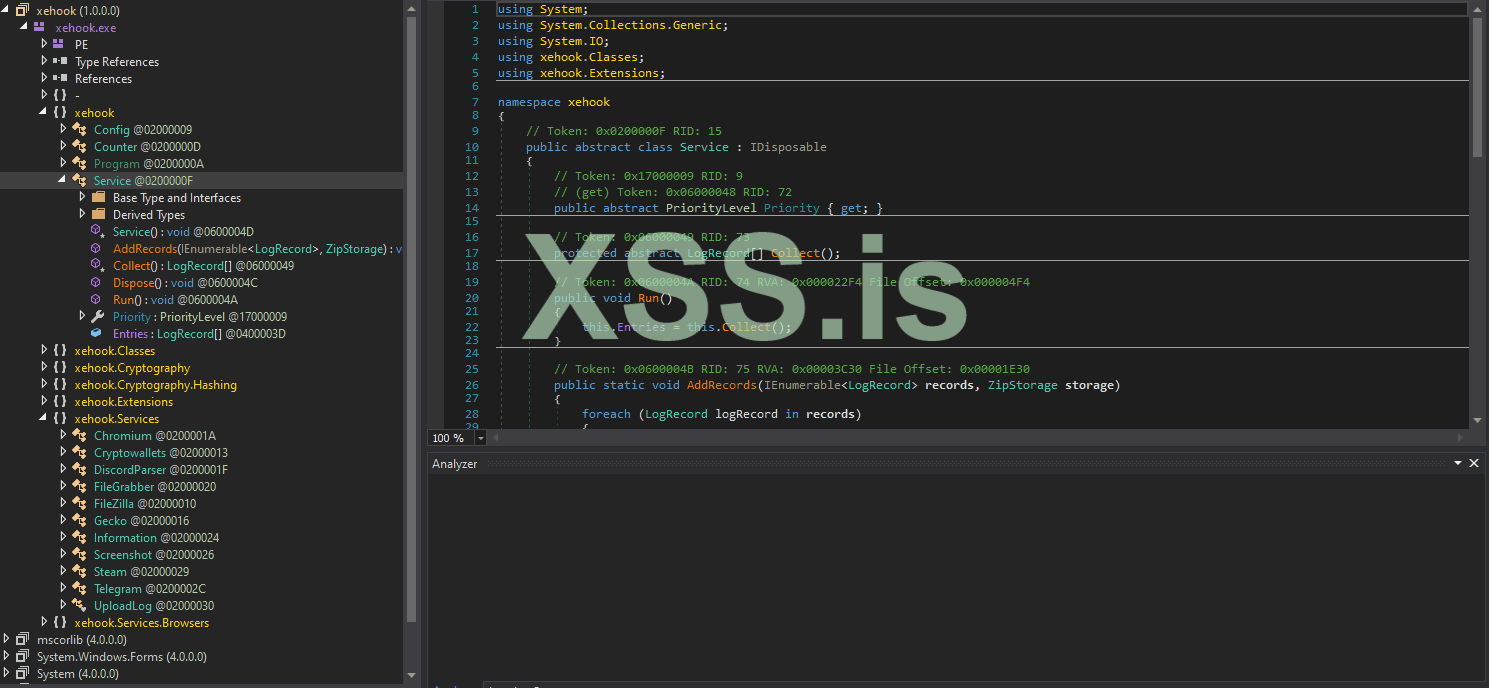
Task: Click the PE node icon
Action: [60, 44]
